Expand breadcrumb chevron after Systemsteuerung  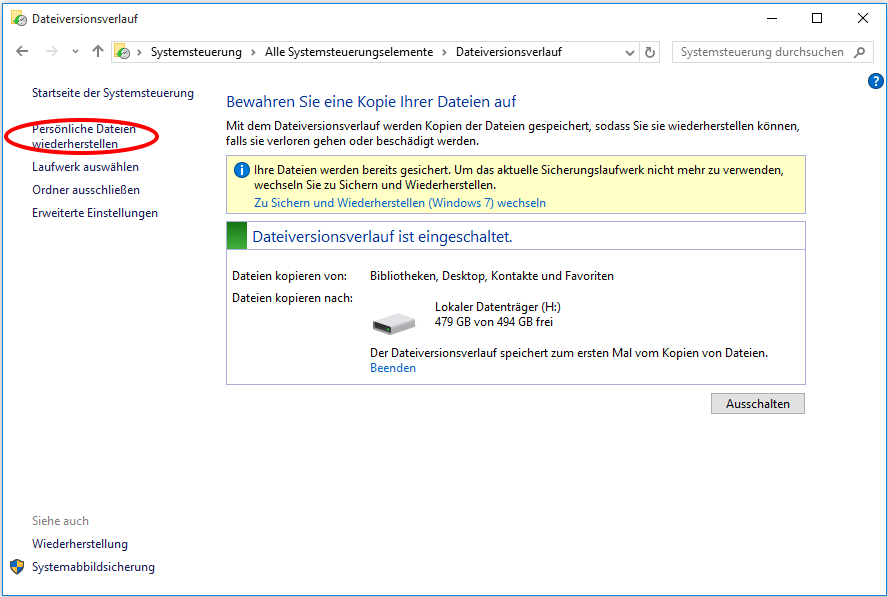(253, 53)
